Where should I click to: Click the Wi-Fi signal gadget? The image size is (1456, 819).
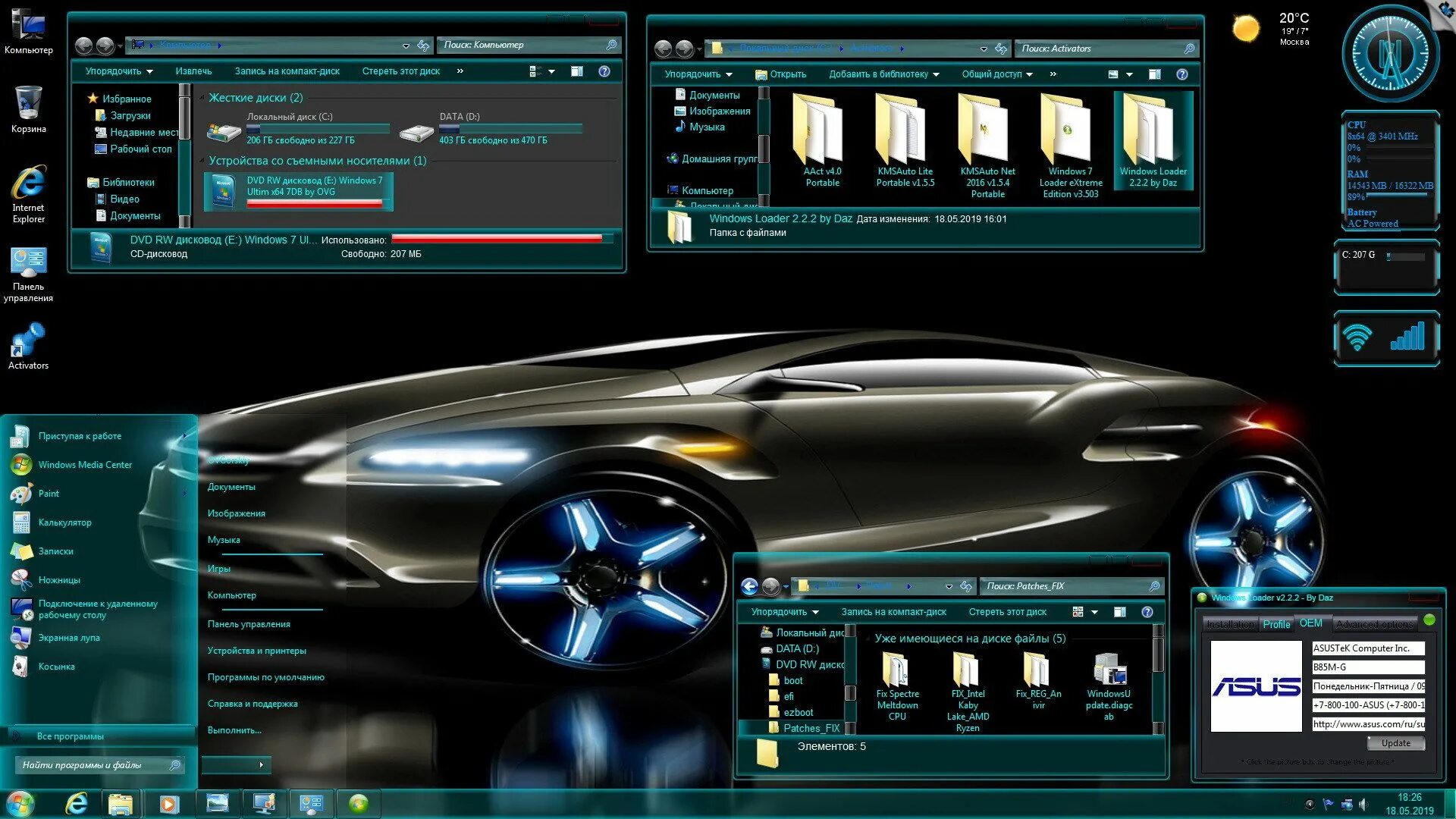coord(1386,337)
